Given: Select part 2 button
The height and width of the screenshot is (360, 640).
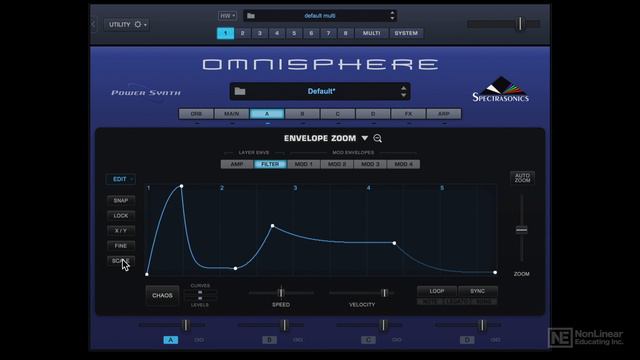Looking at the screenshot, I should pyautogui.click(x=242, y=33).
